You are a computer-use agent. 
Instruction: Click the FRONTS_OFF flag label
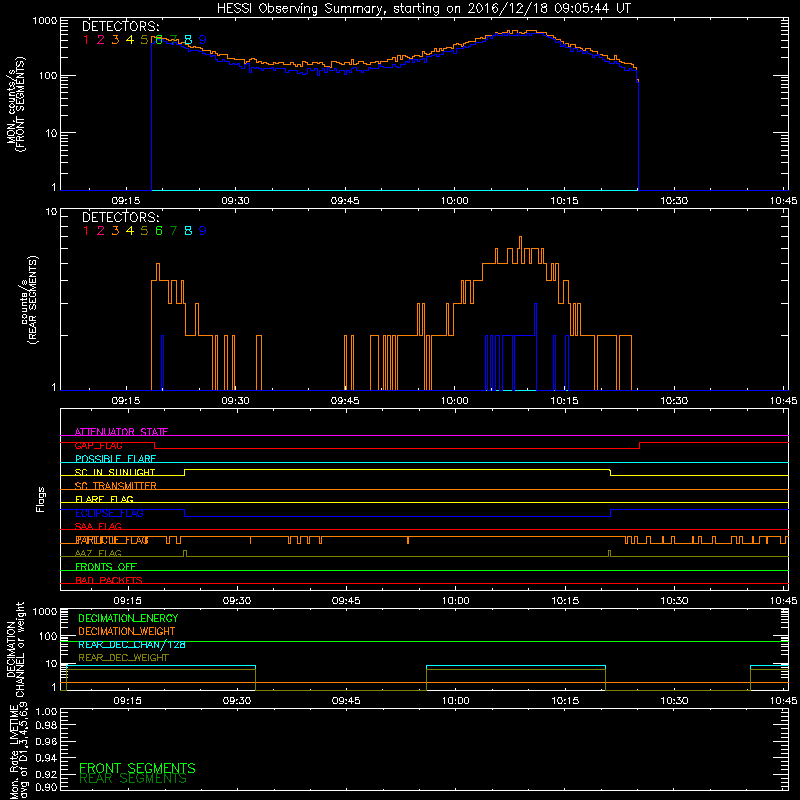106,567
